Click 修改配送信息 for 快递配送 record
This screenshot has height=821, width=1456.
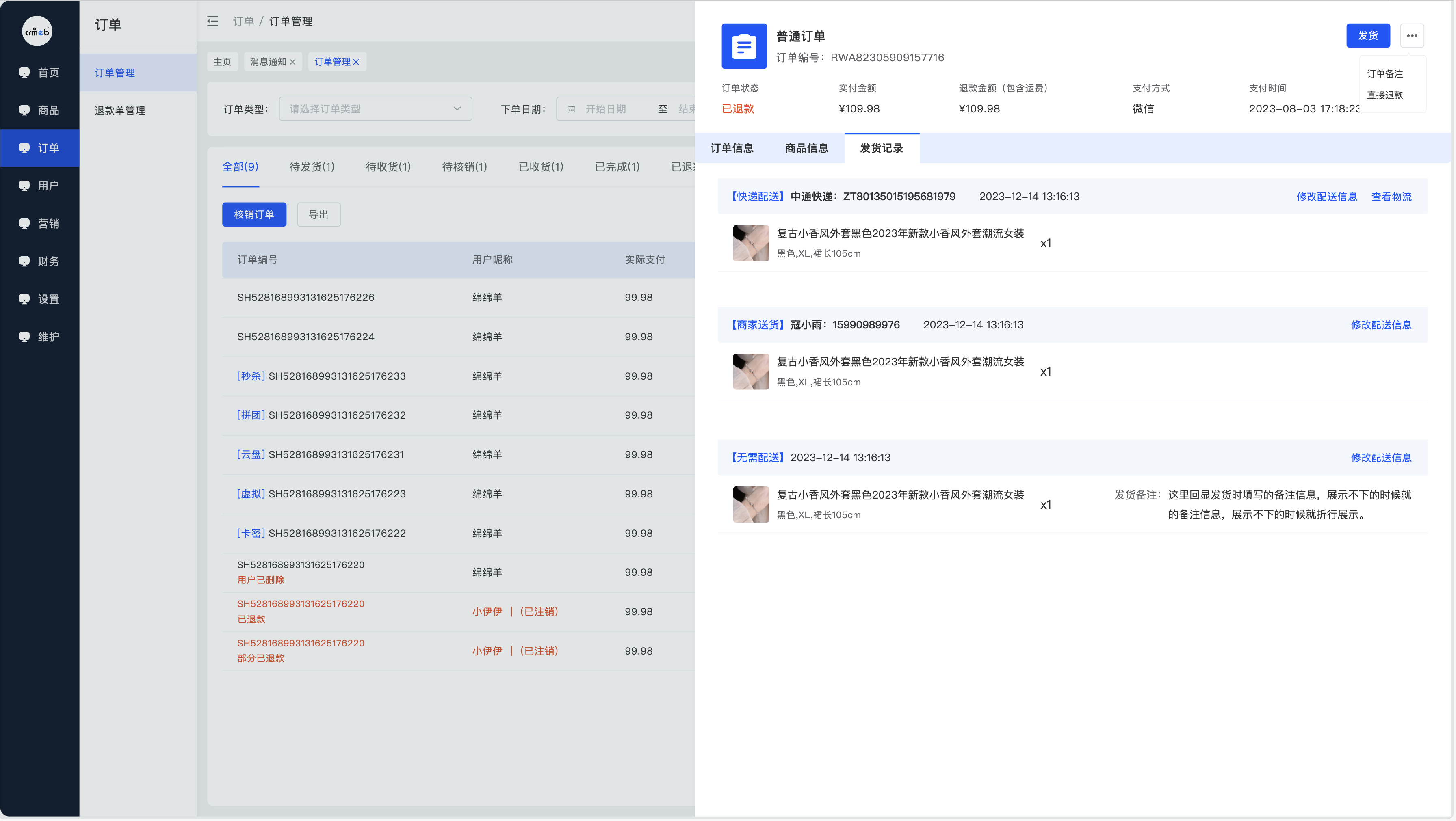pos(1326,197)
